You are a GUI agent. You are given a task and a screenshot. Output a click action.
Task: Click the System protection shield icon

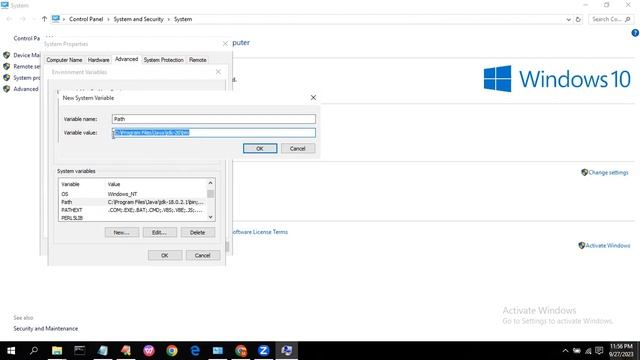pos(7,78)
